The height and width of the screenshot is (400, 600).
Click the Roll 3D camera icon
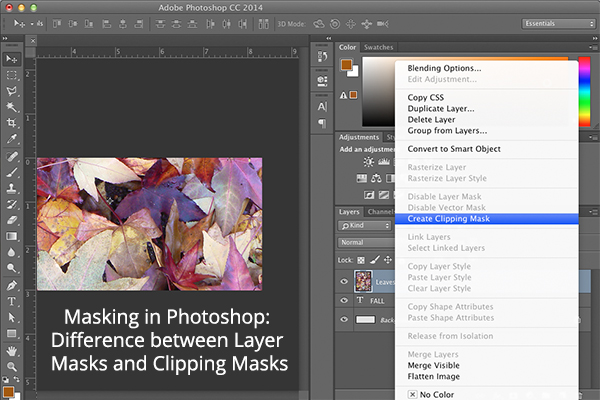click(x=335, y=24)
